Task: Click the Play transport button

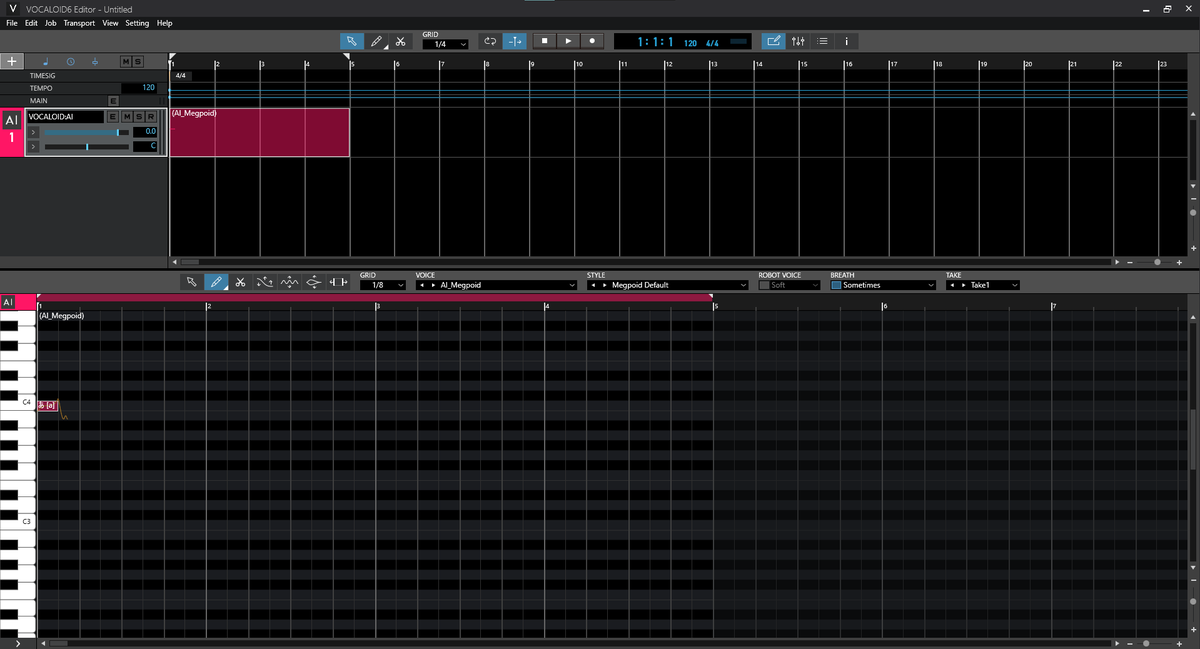Action: pos(568,41)
